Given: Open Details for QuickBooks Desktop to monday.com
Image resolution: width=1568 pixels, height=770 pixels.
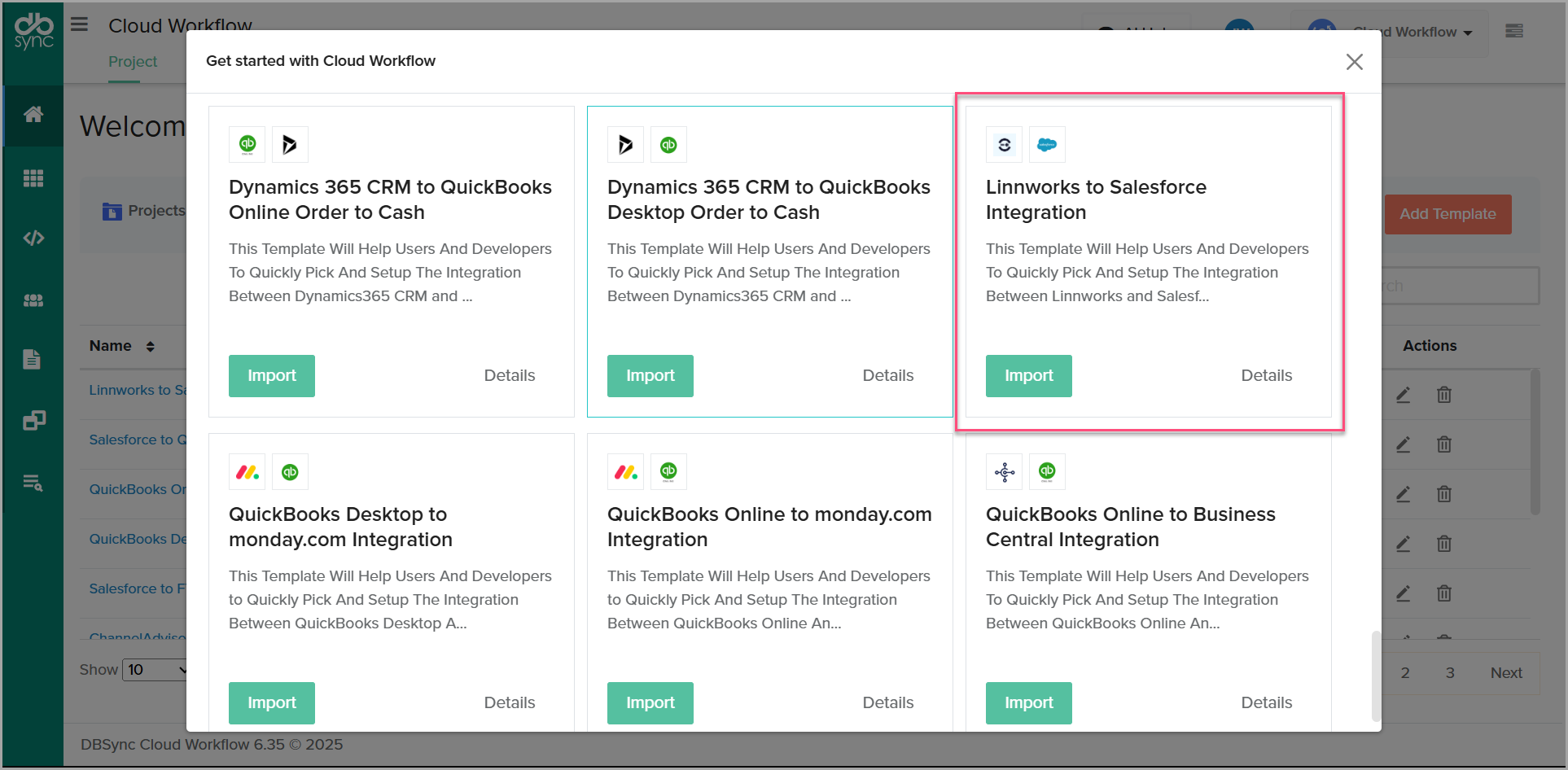Looking at the screenshot, I should (x=509, y=703).
